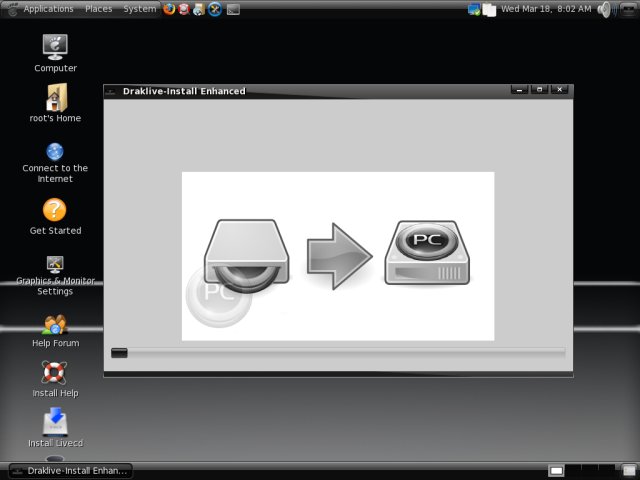640x480 pixels.
Task: Click the package installer panel launcher
Action: pyautogui.click(x=199, y=9)
